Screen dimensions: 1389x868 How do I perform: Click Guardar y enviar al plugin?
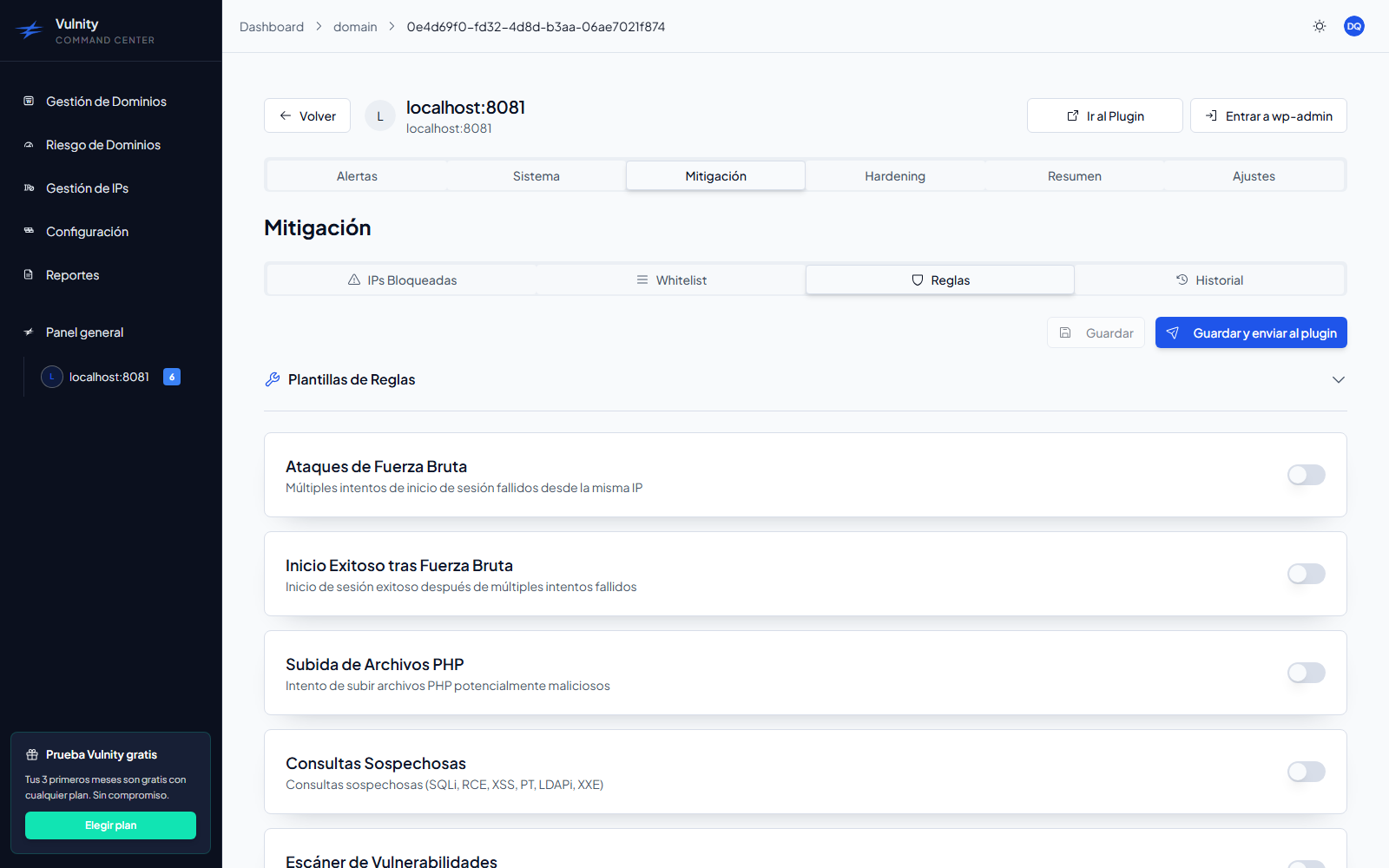(x=1251, y=332)
